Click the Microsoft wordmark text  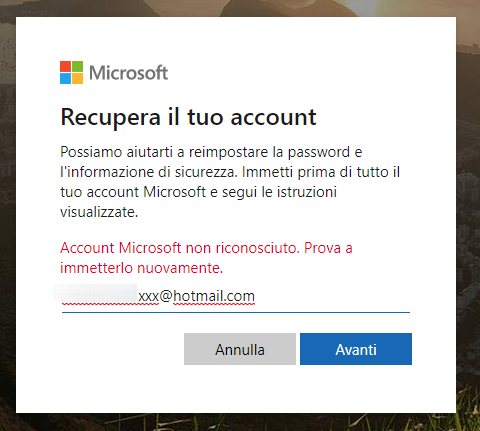click(128, 72)
